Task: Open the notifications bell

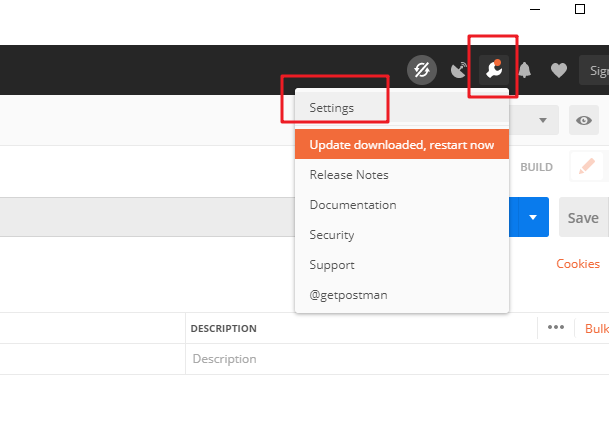Action: click(525, 70)
